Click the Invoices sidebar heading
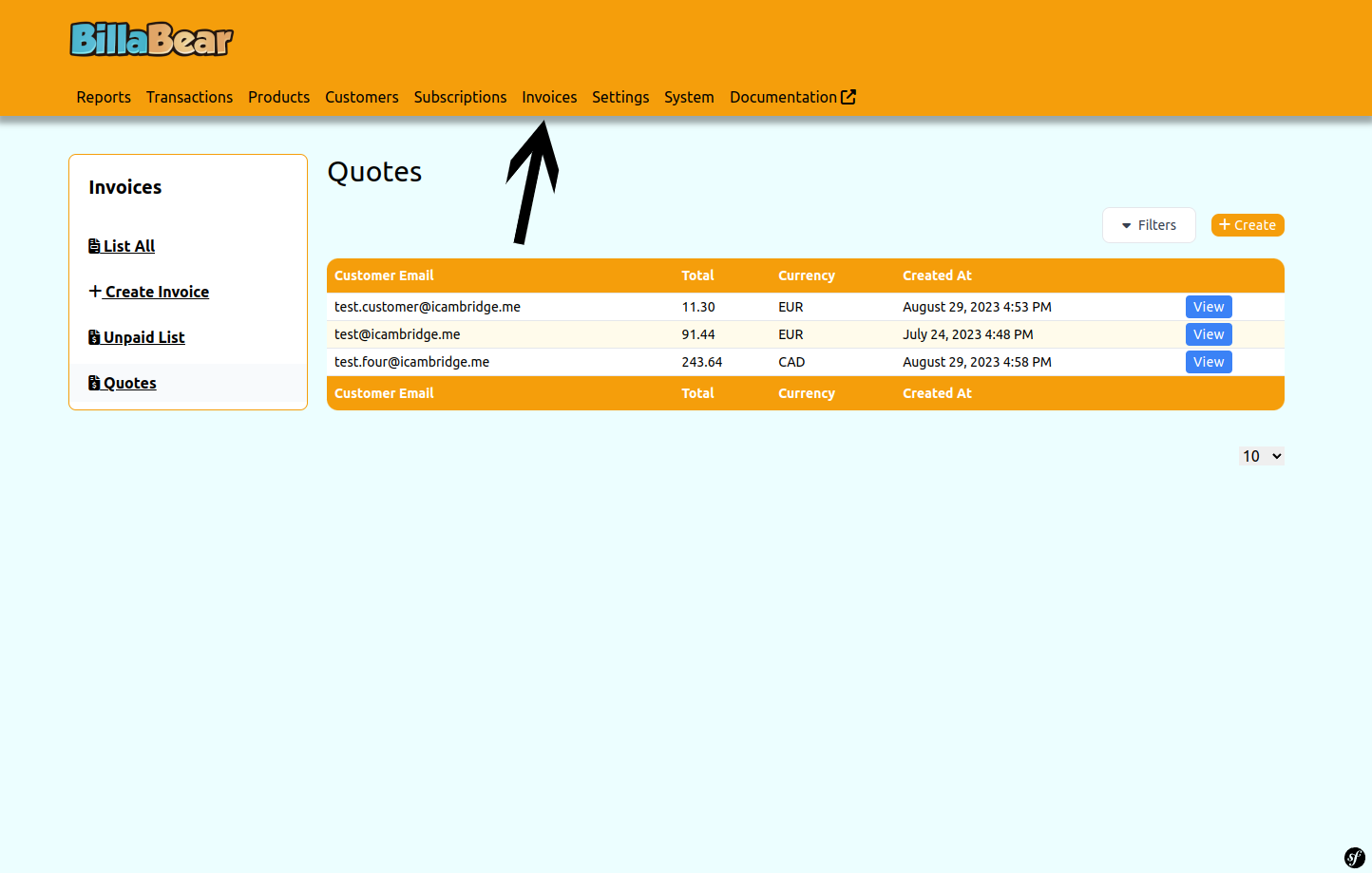The width and height of the screenshot is (1372, 873). pyautogui.click(x=125, y=187)
